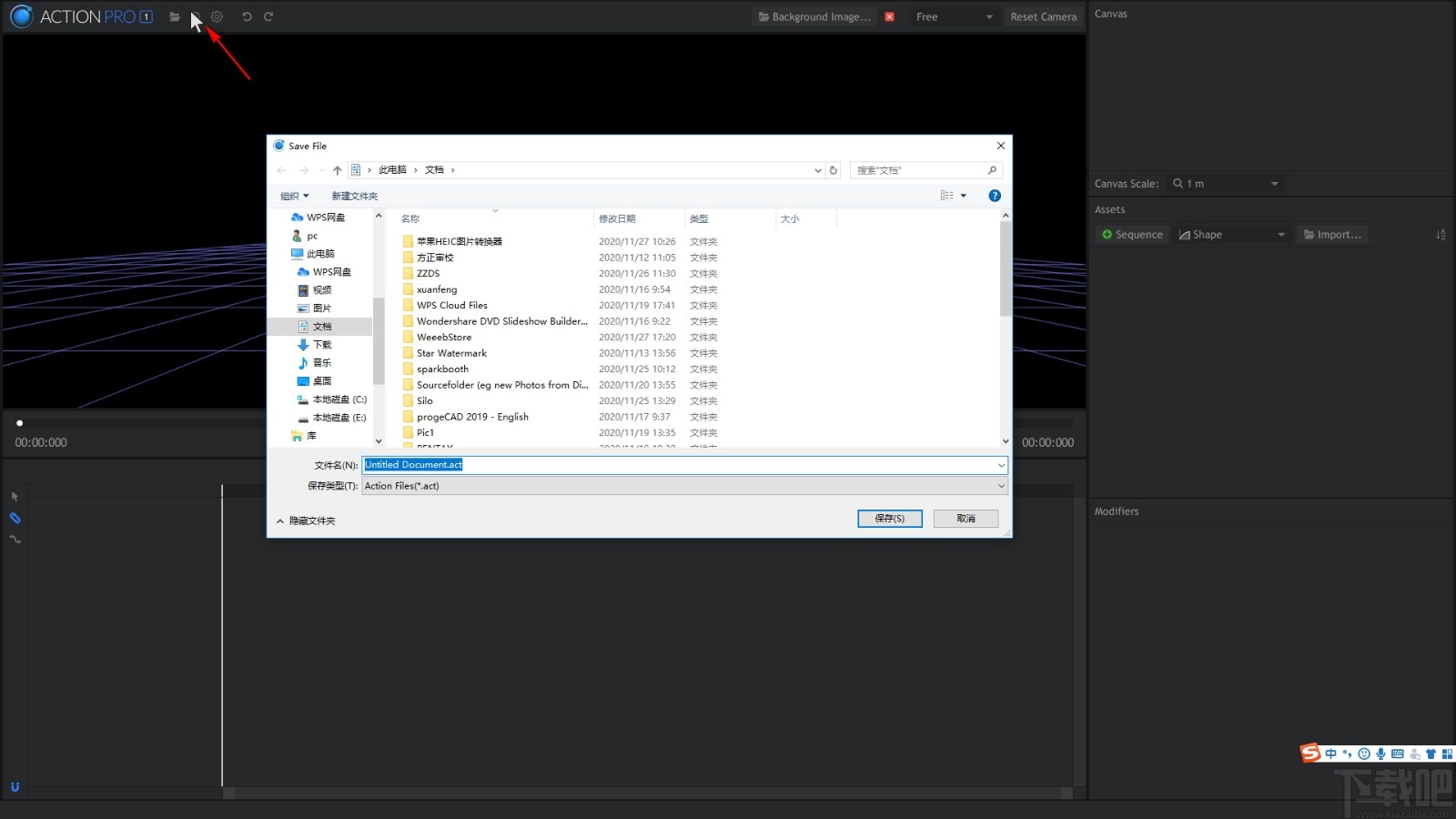Click the Undo icon in the toolbar
1456x819 pixels.
246,16
